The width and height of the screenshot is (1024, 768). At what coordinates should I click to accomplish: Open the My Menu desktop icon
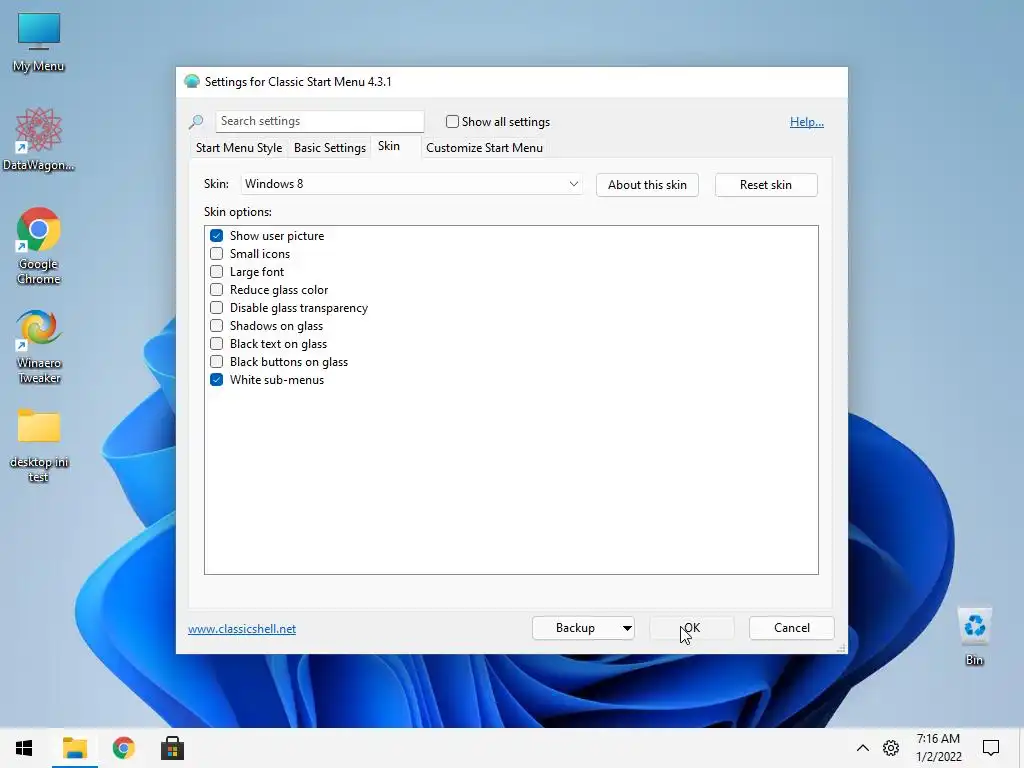coord(39,42)
